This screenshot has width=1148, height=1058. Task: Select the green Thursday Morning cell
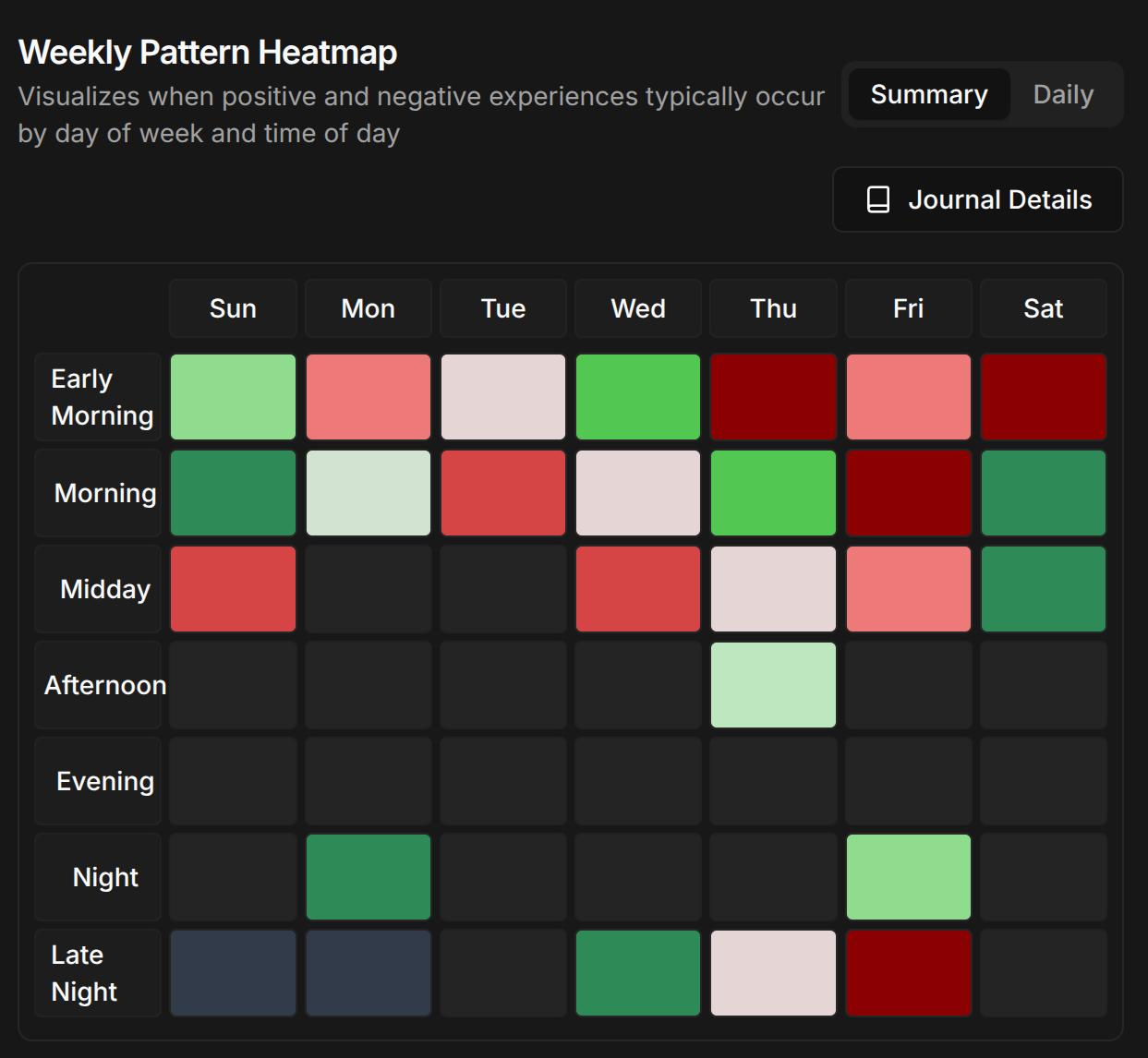[x=773, y=492]
